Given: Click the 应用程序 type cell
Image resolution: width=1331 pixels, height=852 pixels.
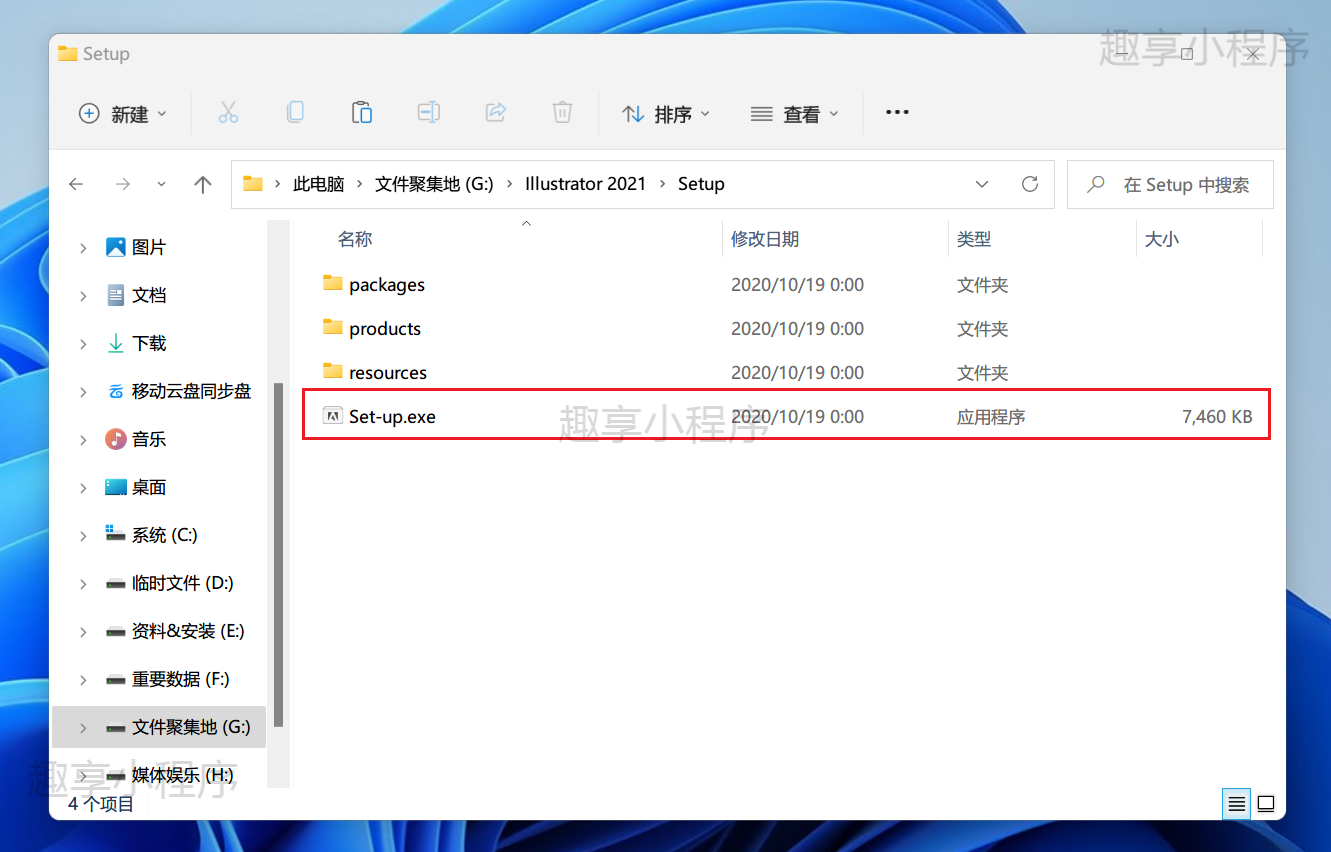Looking at the screenshot, I should 991,416.
